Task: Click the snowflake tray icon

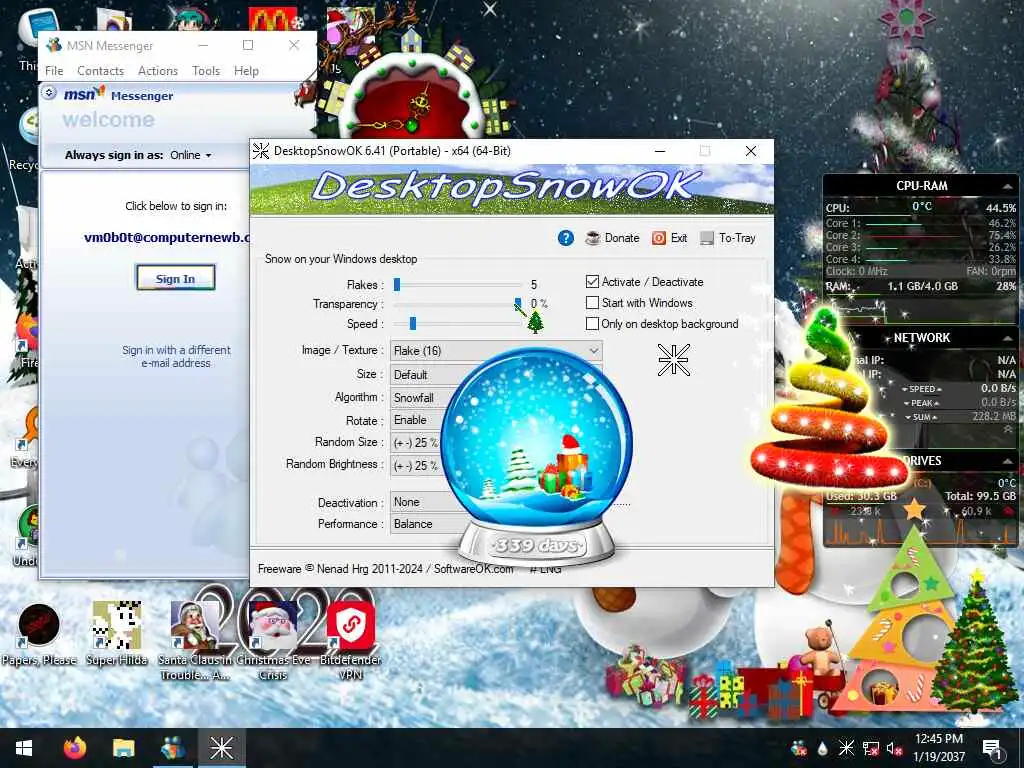Action: click(x=846, y=748)
